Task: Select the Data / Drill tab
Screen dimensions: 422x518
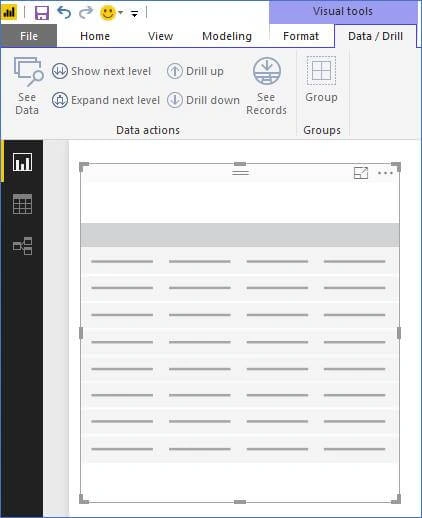Action: (x=375, y=36)
